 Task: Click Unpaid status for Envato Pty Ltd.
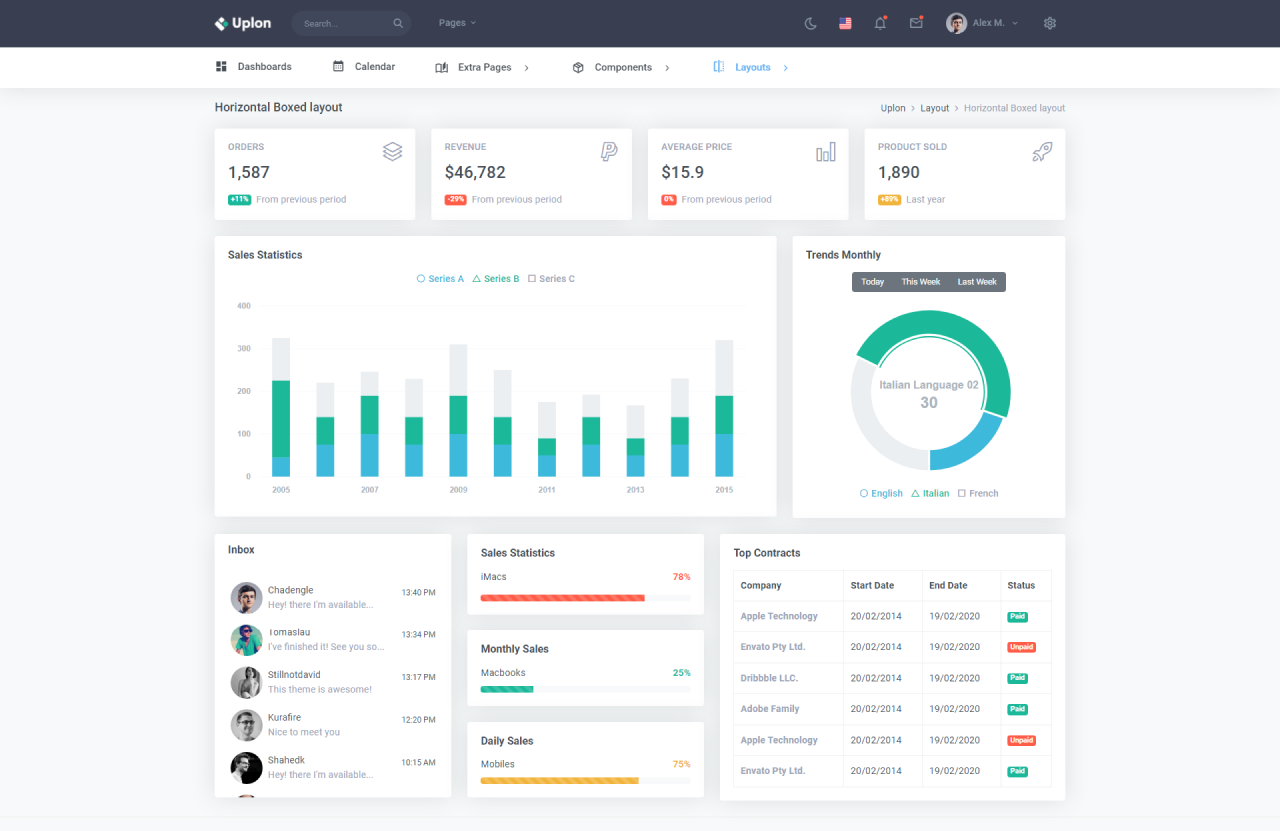1021,647
